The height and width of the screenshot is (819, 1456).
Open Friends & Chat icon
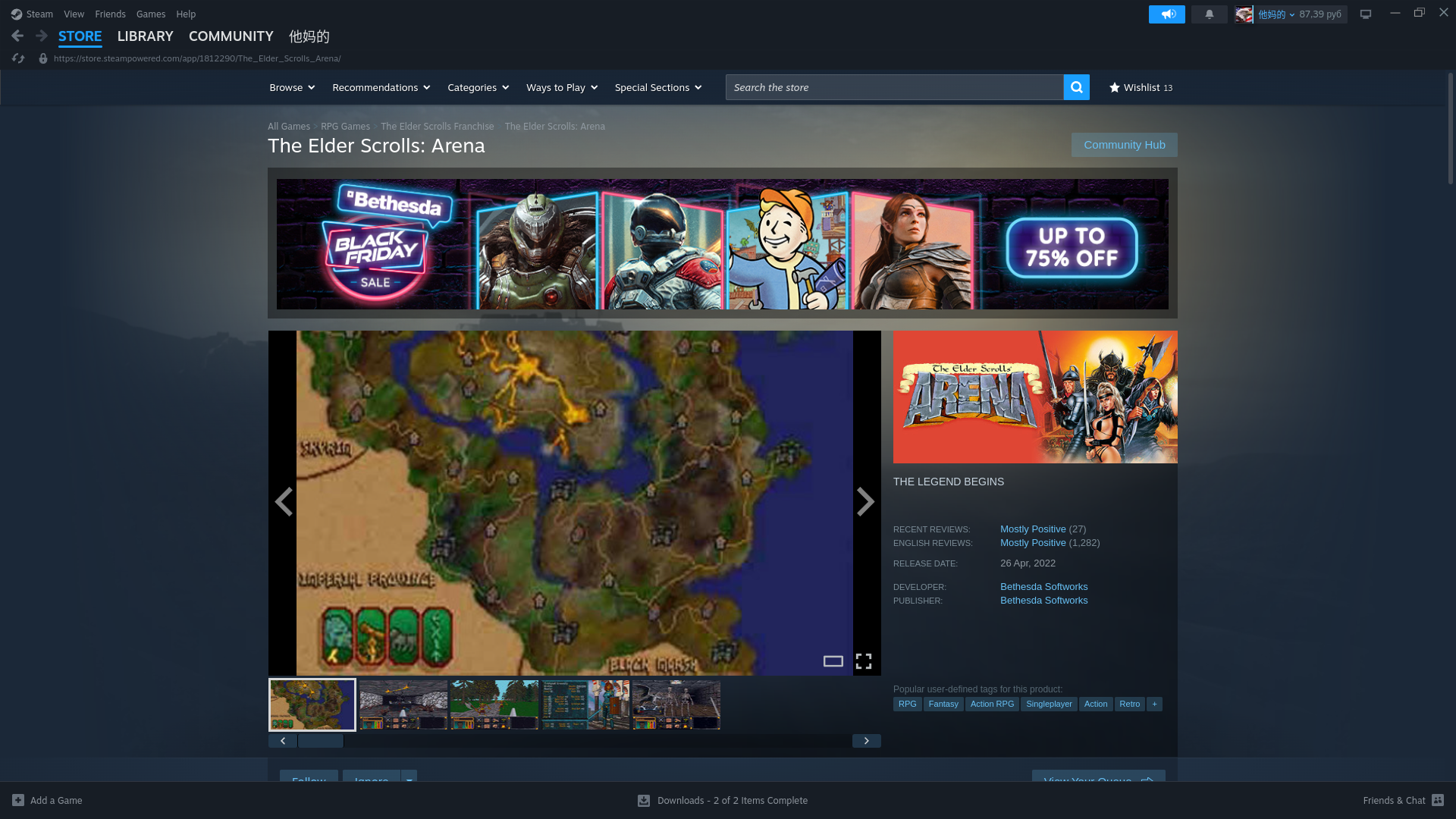(1438, 800)
